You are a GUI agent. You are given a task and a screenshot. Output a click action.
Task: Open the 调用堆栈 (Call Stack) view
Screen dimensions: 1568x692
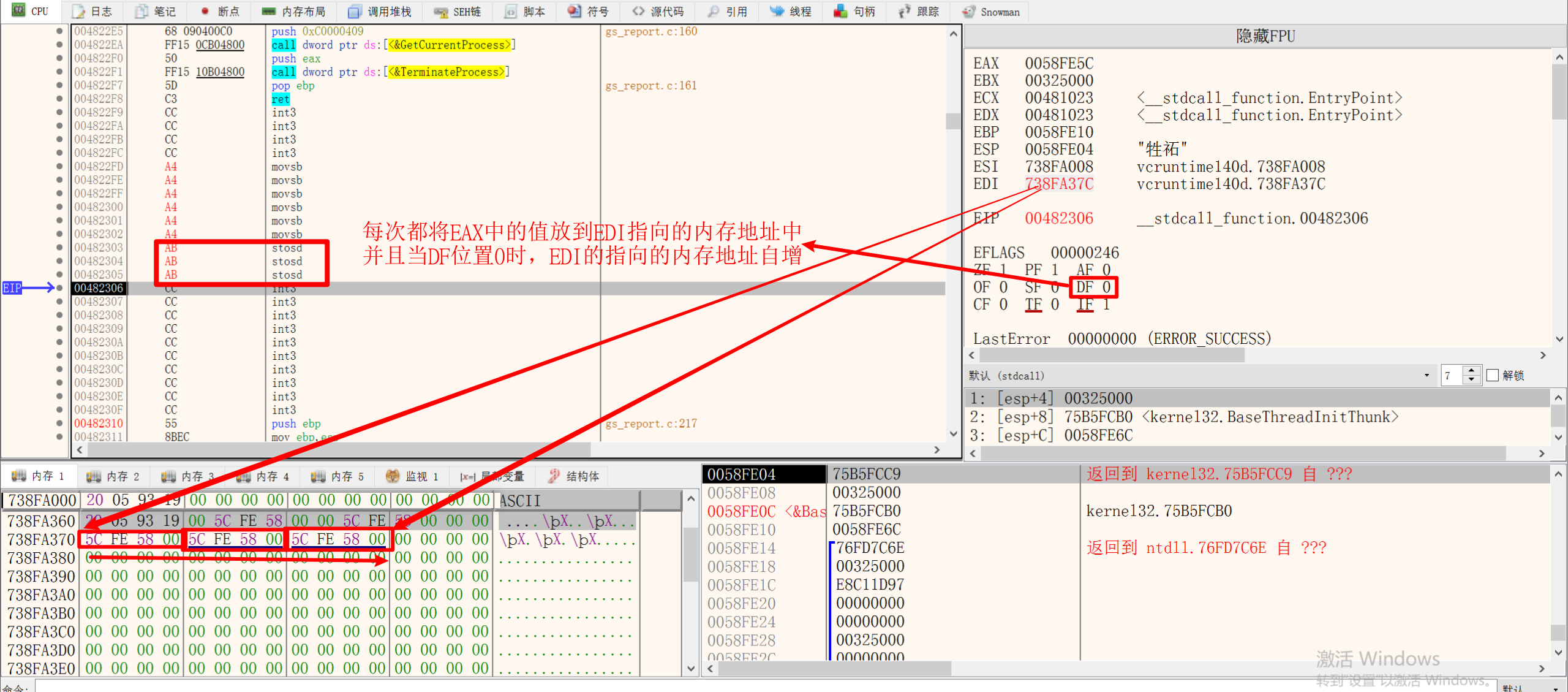(x=379, y=11)
